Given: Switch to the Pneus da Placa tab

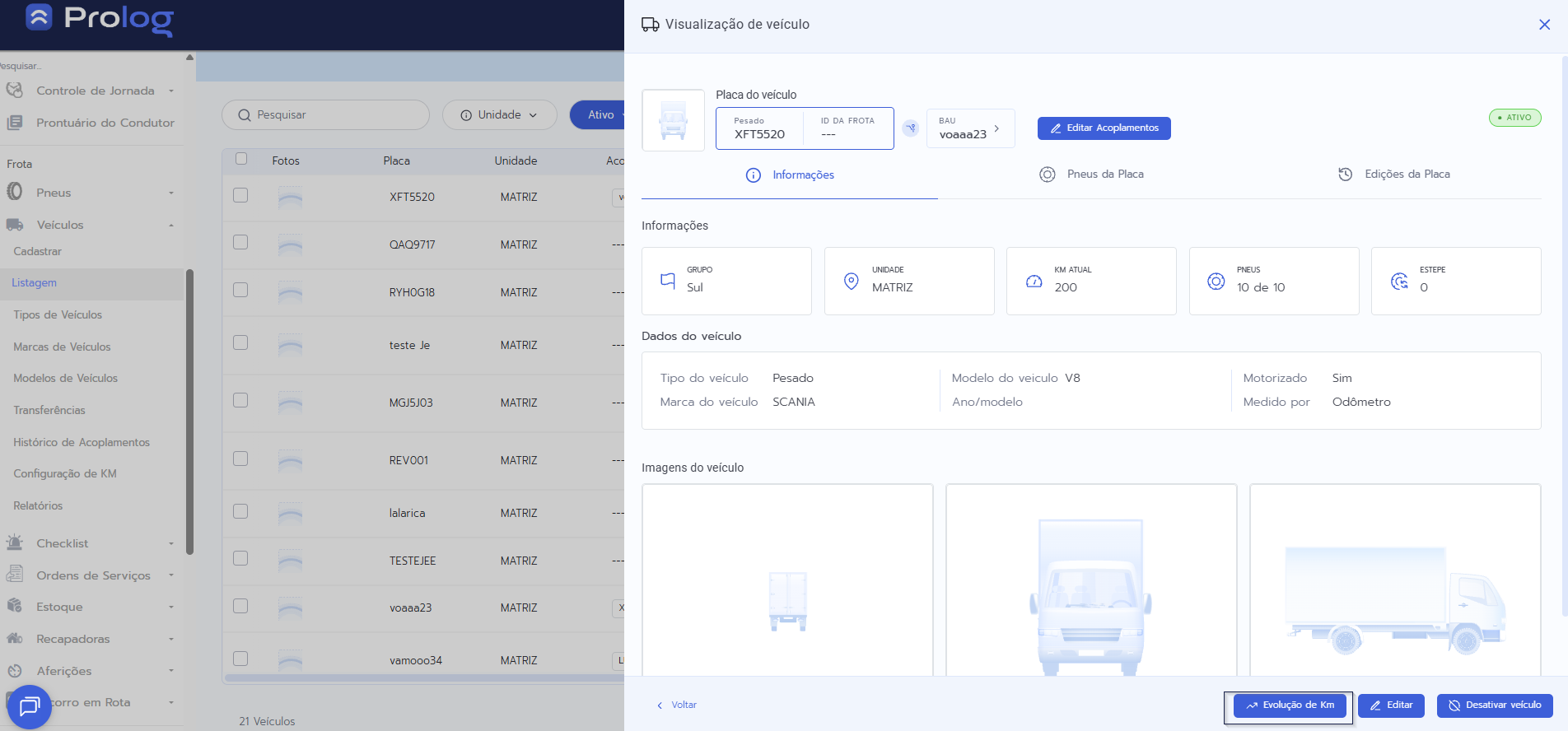Looking at the screenshot, I should click(1092, 175).
